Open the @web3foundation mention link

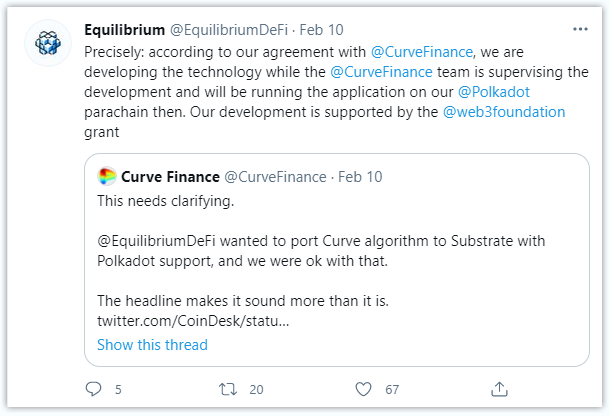click(x=504, y=112)
